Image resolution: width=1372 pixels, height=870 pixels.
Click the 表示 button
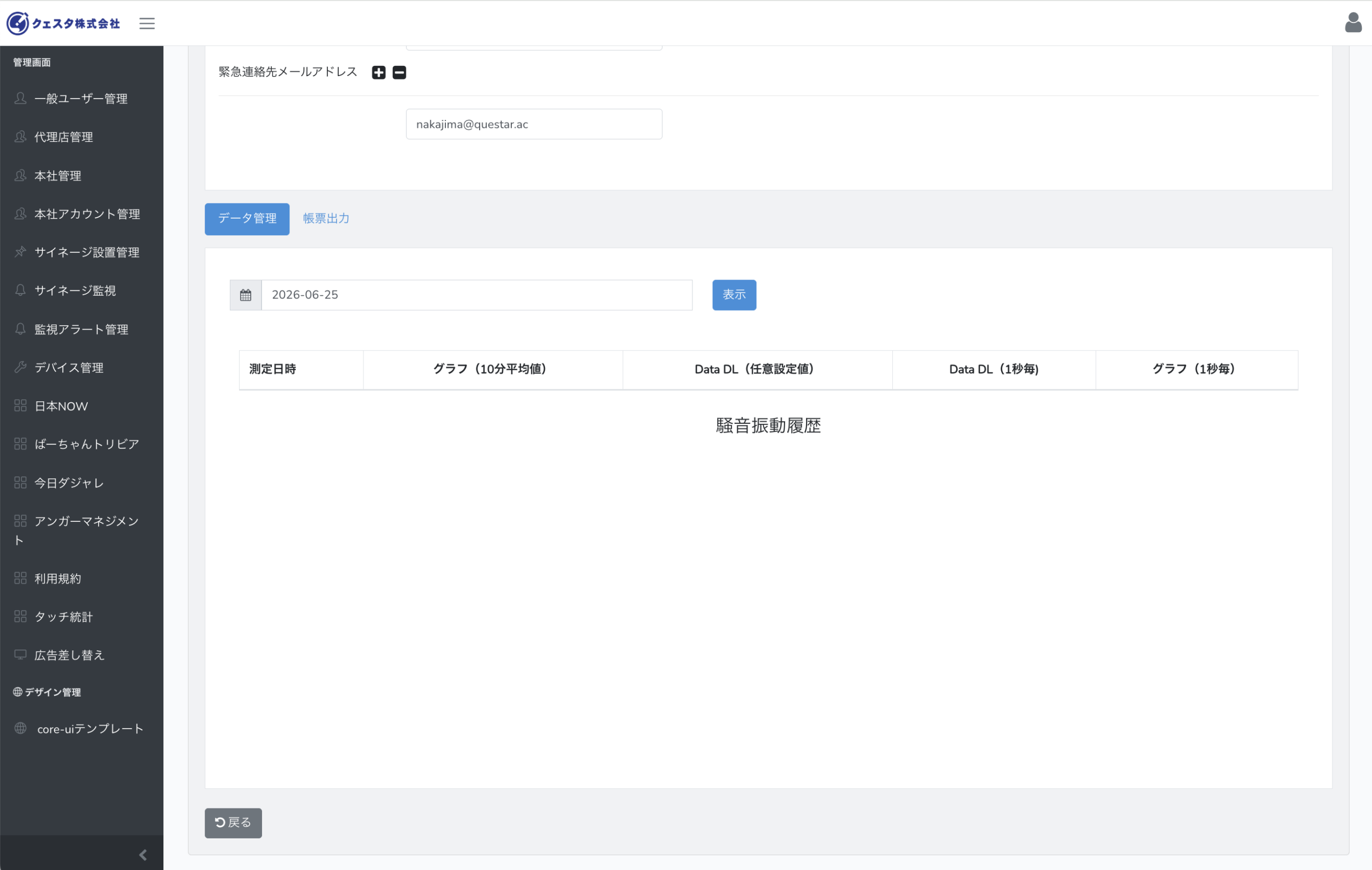pos(734,295)
